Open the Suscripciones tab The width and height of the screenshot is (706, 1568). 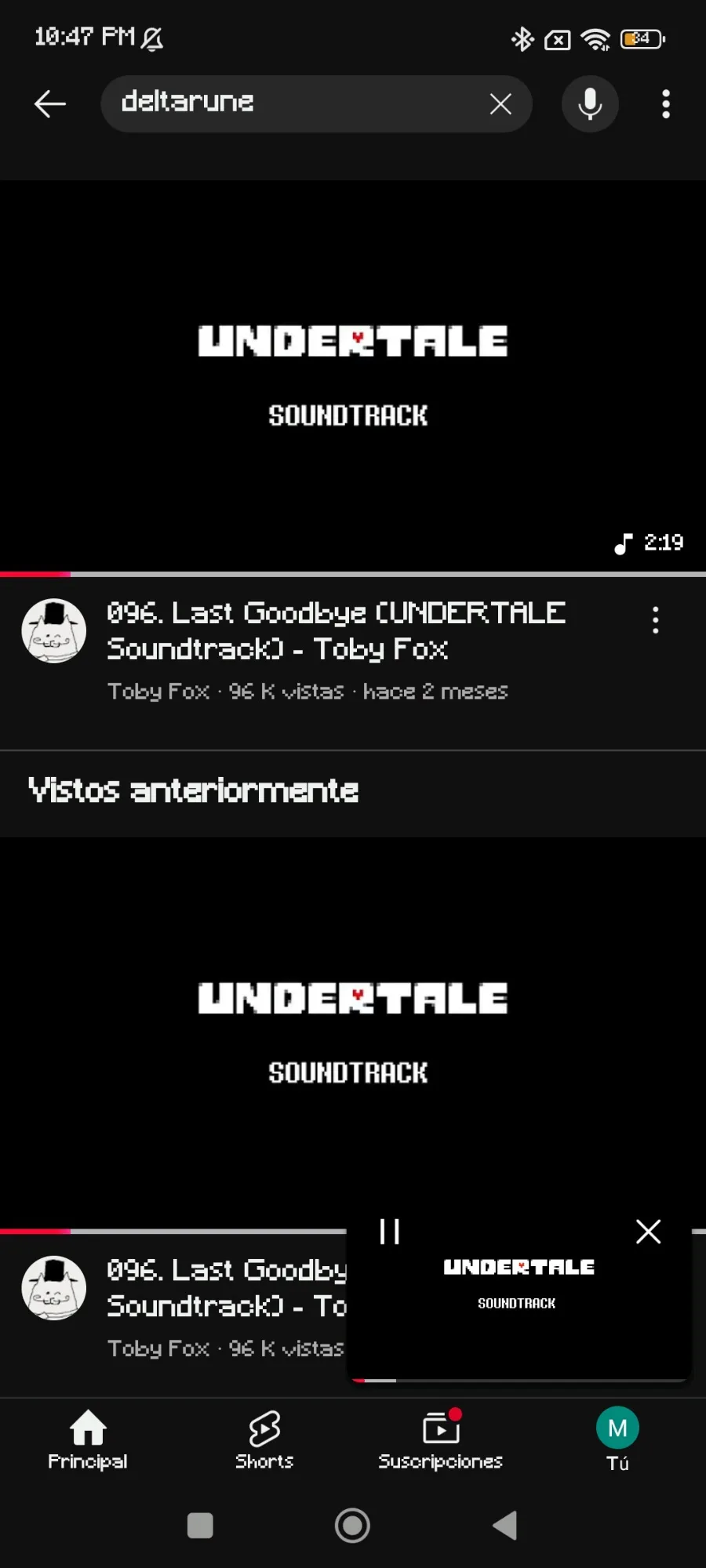tap(441, 1441)
